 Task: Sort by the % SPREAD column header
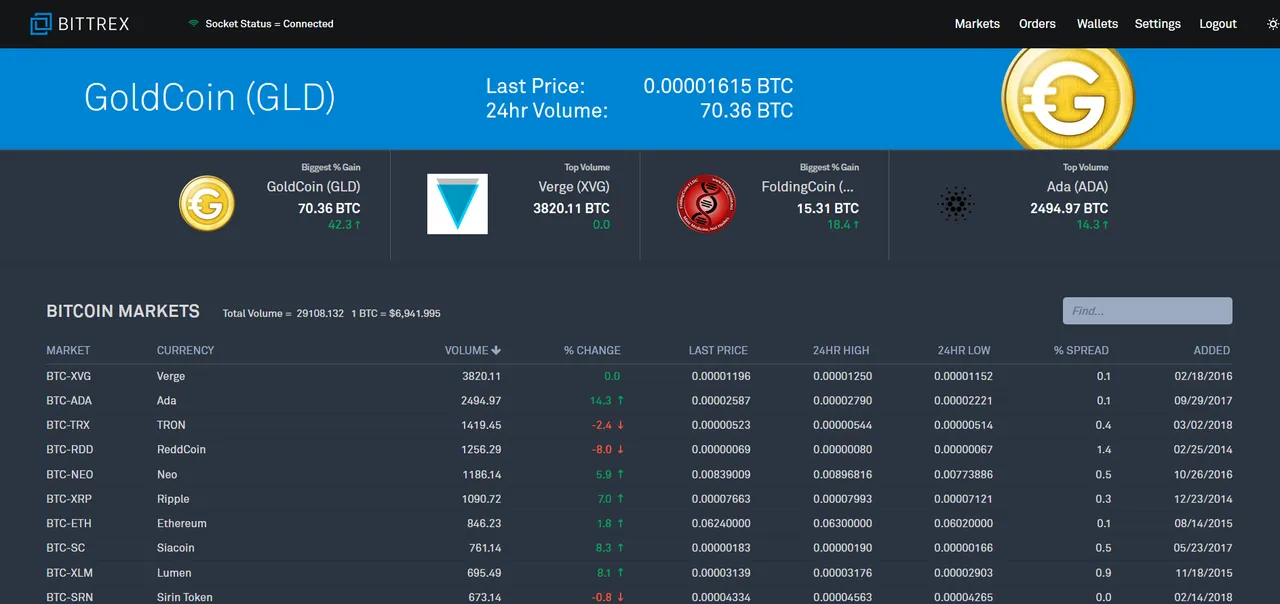(x=1081, y=351)
